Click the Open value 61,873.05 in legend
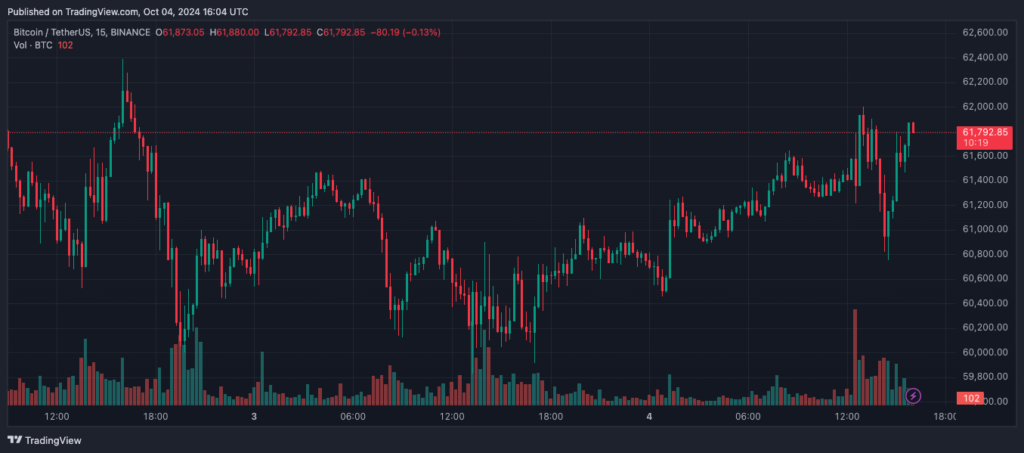Screen dimensions: 1024x453 (x=183, y=33)
